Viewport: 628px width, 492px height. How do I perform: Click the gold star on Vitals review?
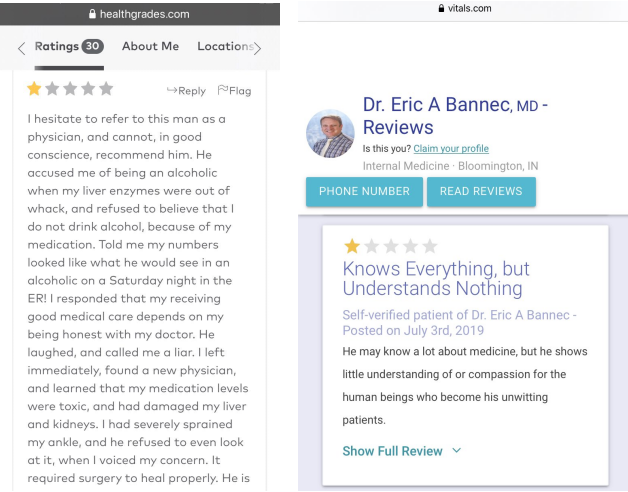pyautogui.click(x=352, y=246)
